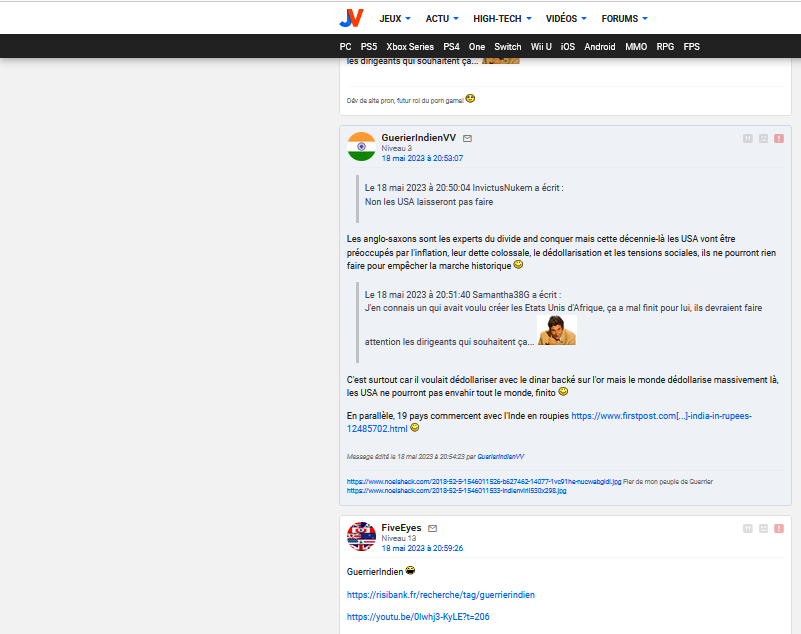Click the sunglasses smiley after GuerrierIndien

coord(410,571)
